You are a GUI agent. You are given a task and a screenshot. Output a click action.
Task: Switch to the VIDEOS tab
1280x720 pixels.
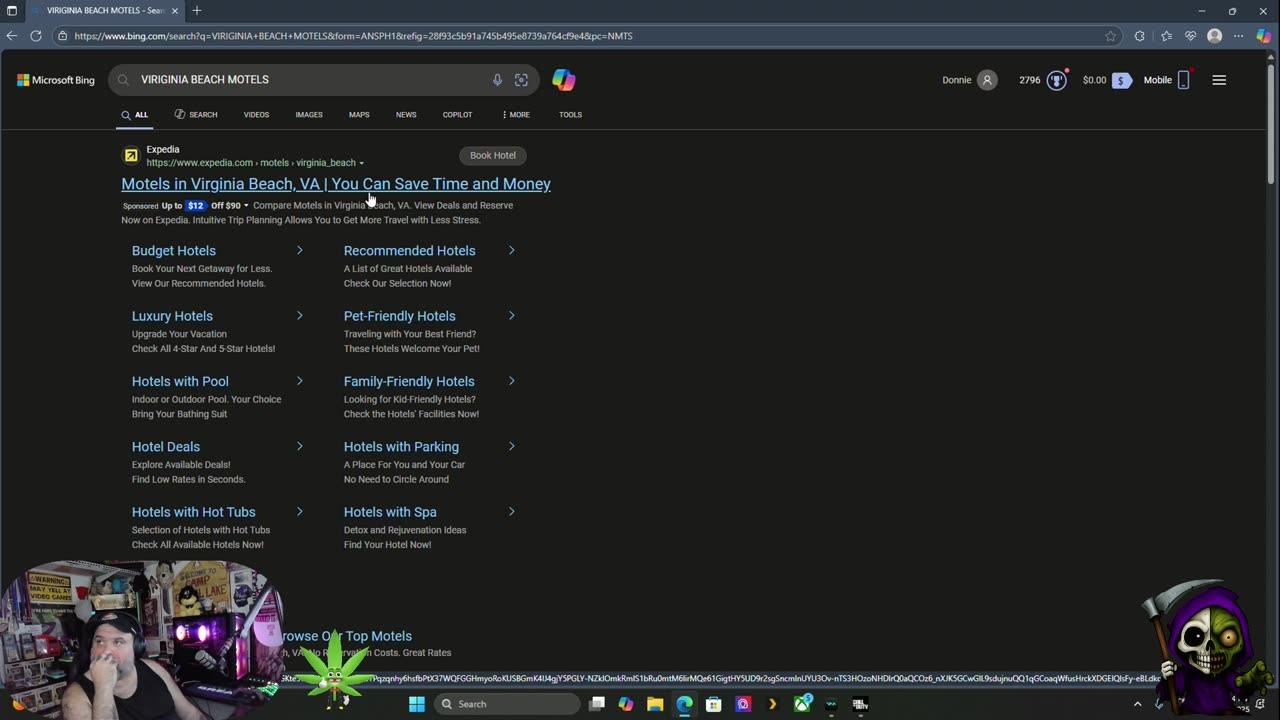256,115
